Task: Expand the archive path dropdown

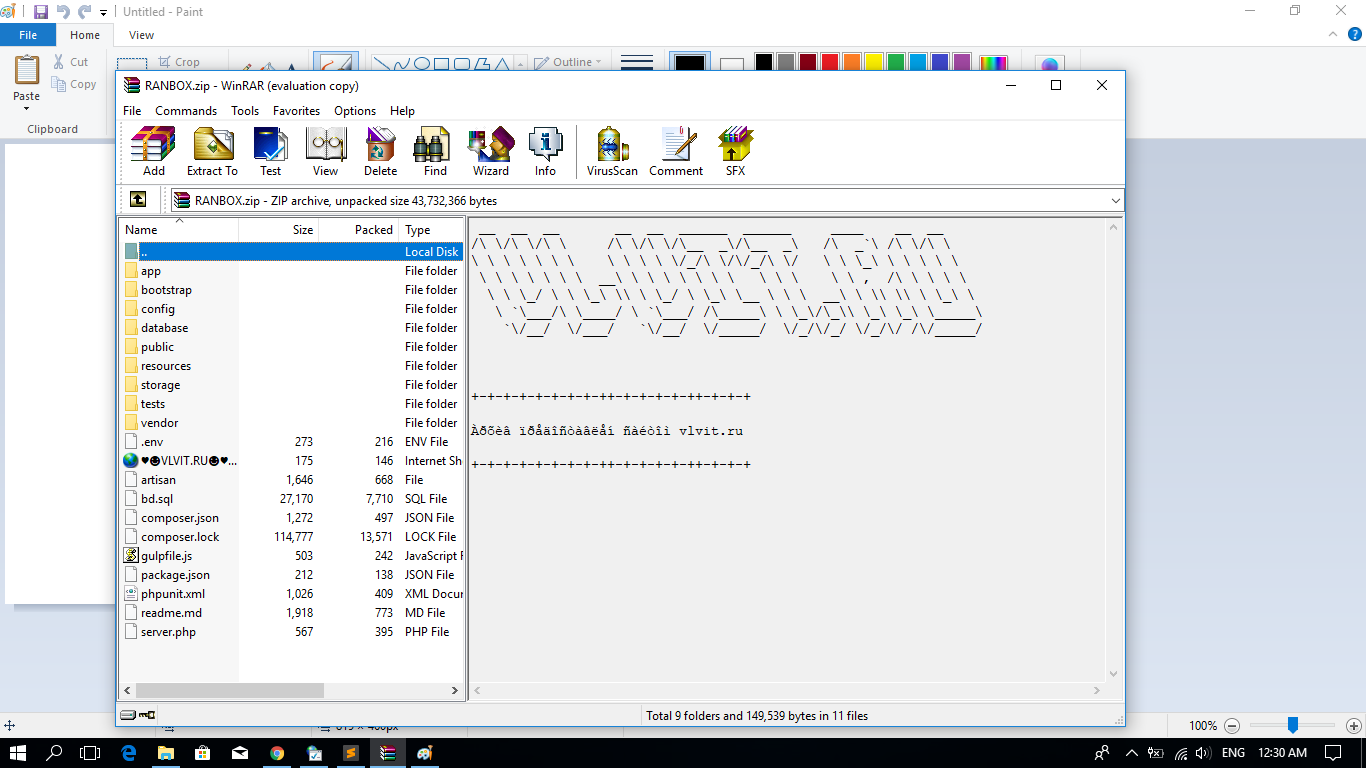Action: pos(1115,201)
